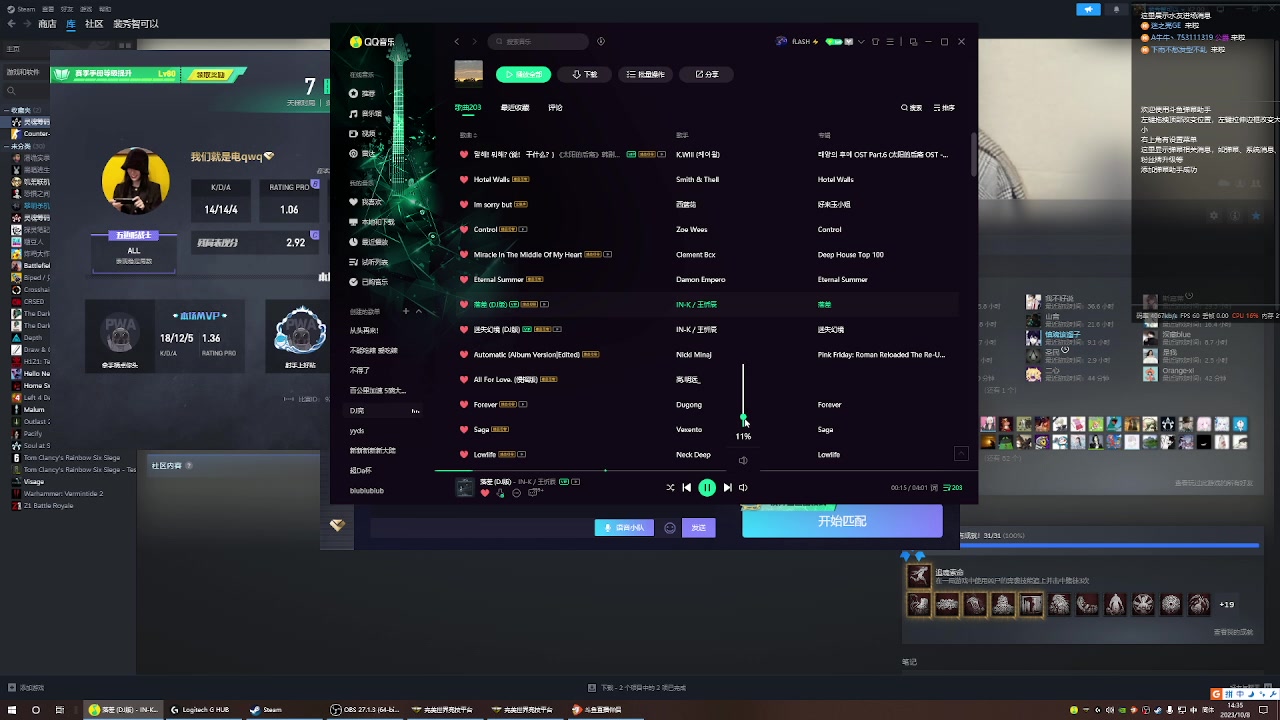Select artist Smith & Thell
This screenshot has width=1280, height=720.
[697, 180]
